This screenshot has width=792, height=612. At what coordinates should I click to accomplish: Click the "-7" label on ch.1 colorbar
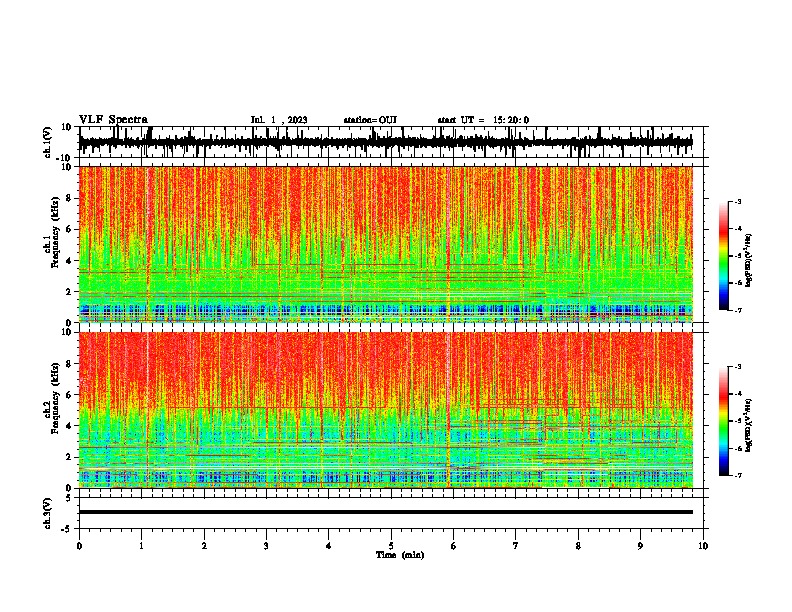coord(738,310)
